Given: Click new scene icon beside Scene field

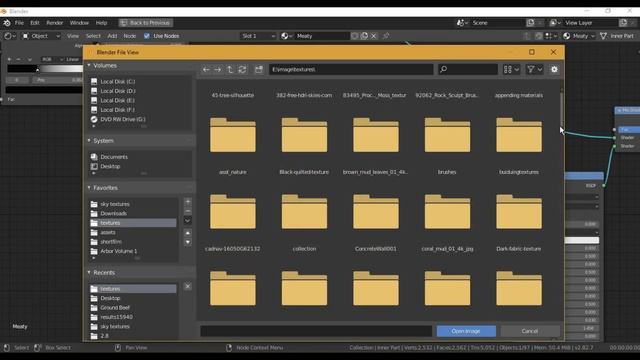Looking at the screenshot, I should pyautogui.click(x=530, y=23).
